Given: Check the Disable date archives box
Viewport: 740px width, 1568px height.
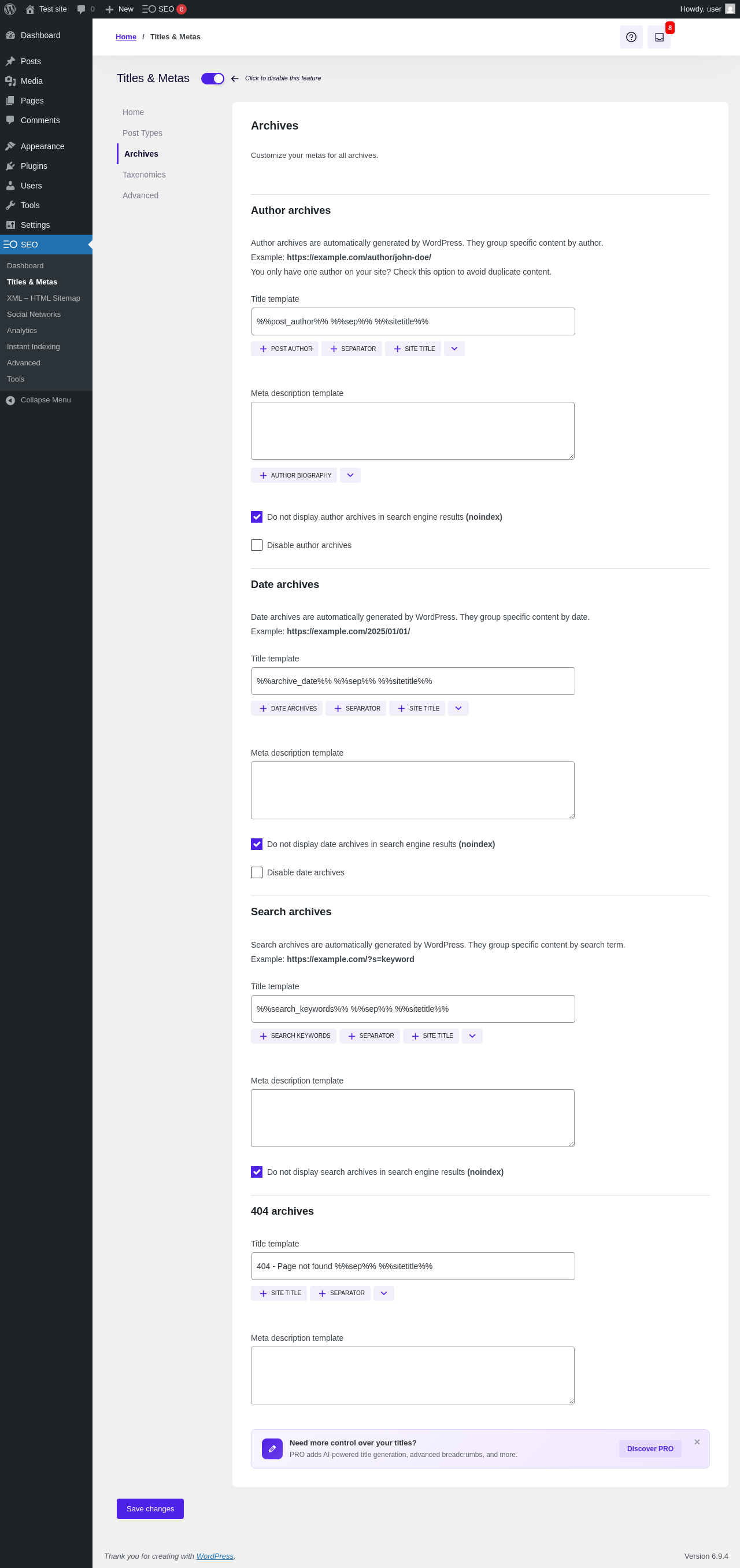Looking at the screenshot, I should pos(257,872).
